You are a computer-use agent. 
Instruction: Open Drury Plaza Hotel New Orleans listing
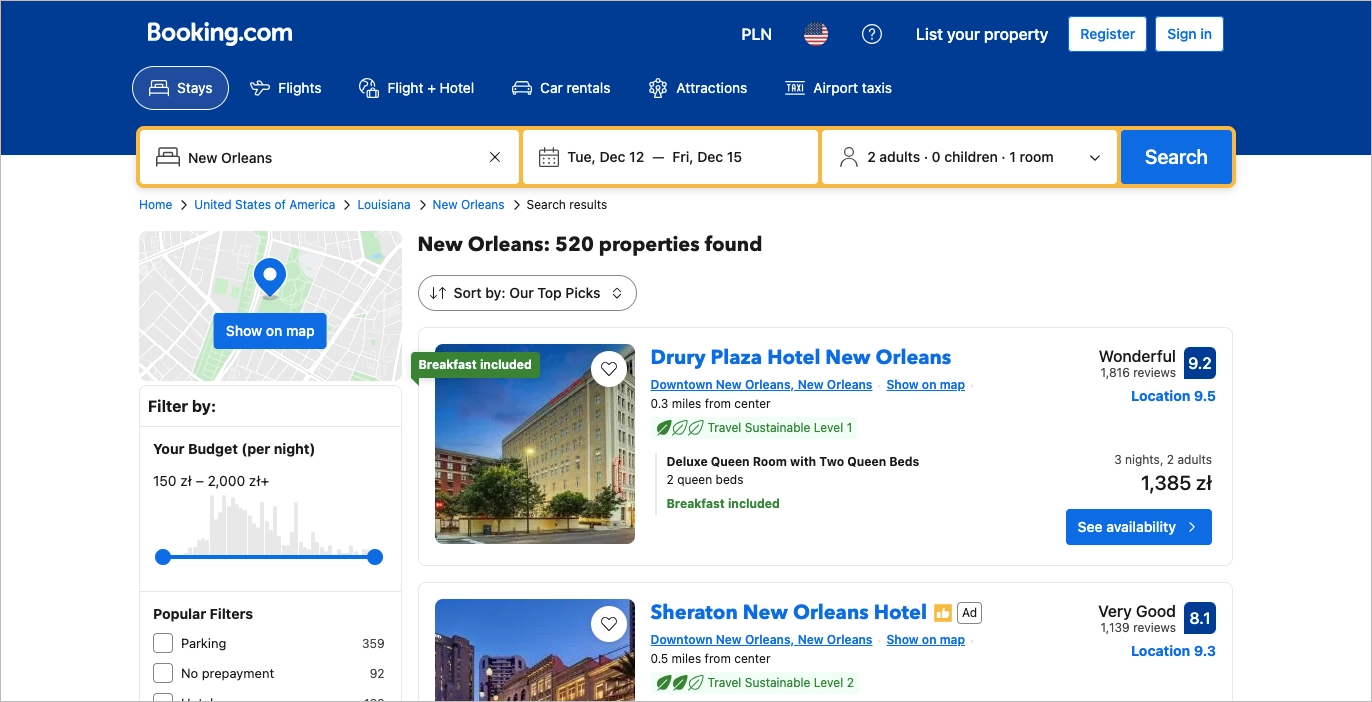800,357
